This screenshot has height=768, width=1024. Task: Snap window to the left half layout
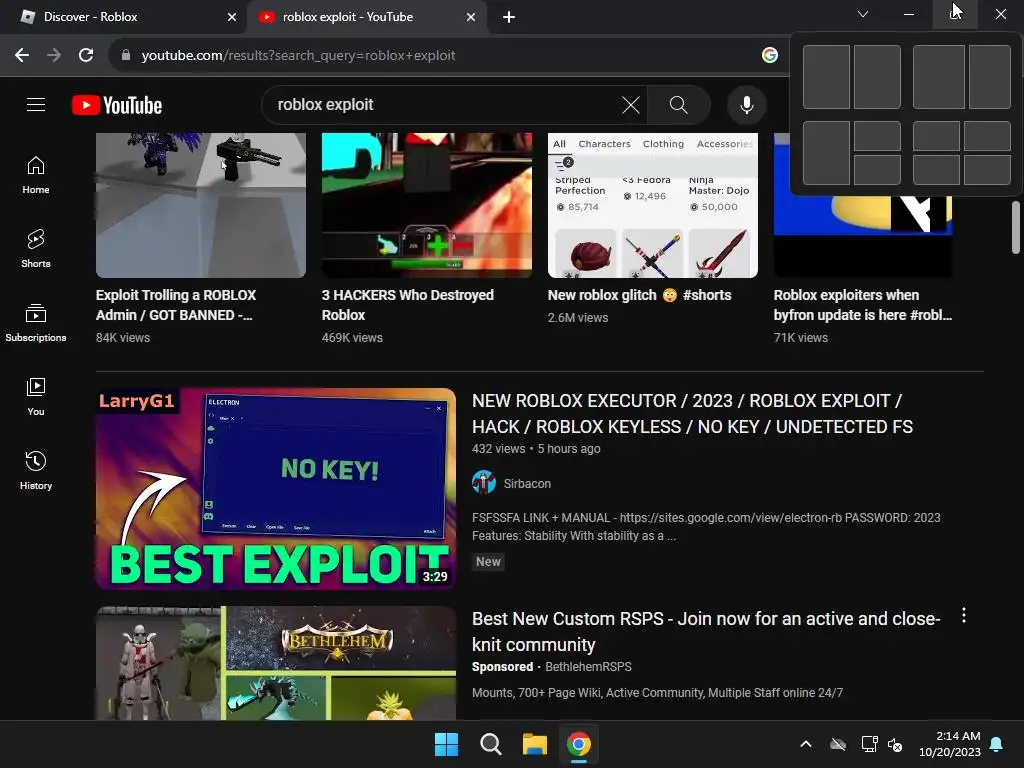click(826, 77)
